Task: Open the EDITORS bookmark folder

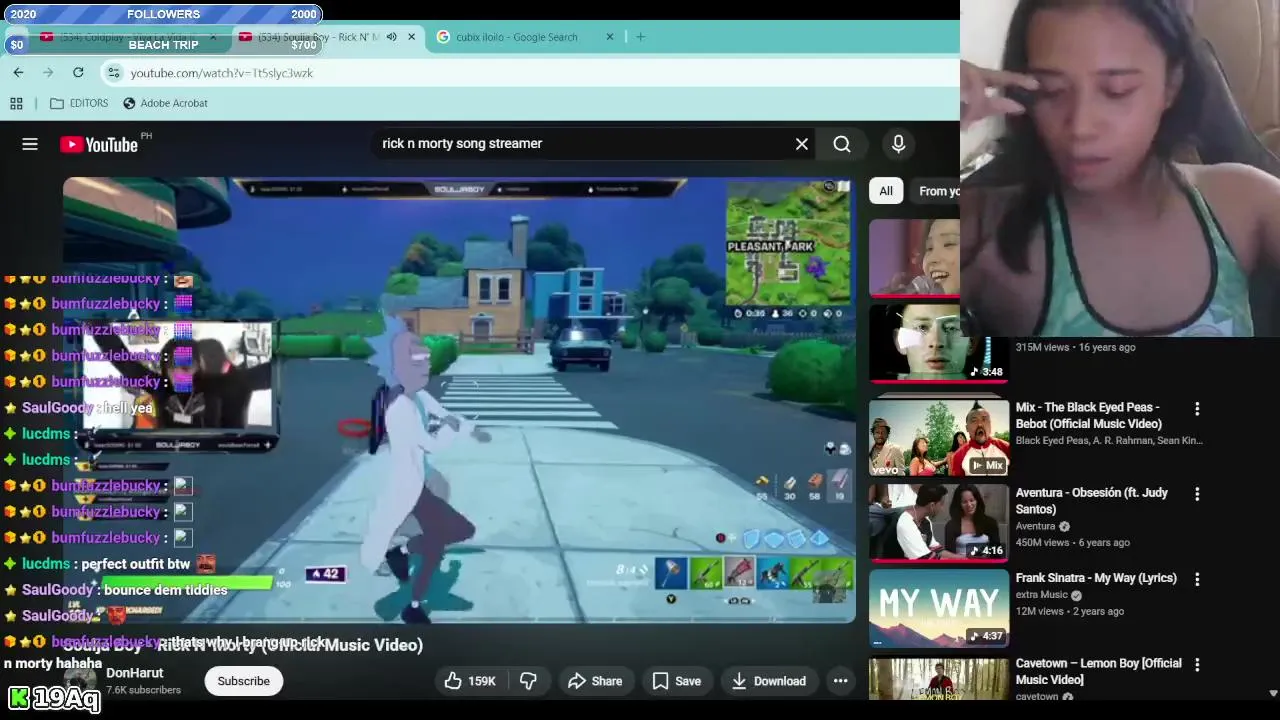Action: pyautogui.click(x=78, y=103)
